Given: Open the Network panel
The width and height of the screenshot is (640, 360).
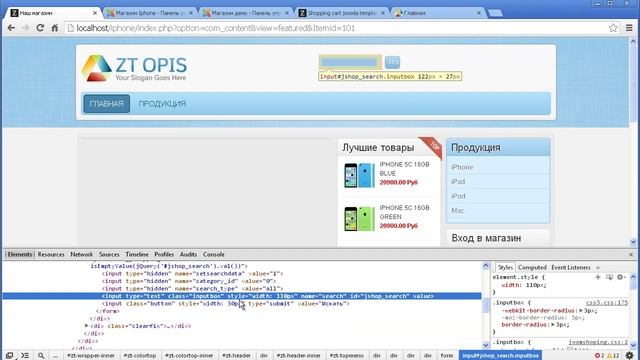Looking at the screenshot, I should click(81, 254).
